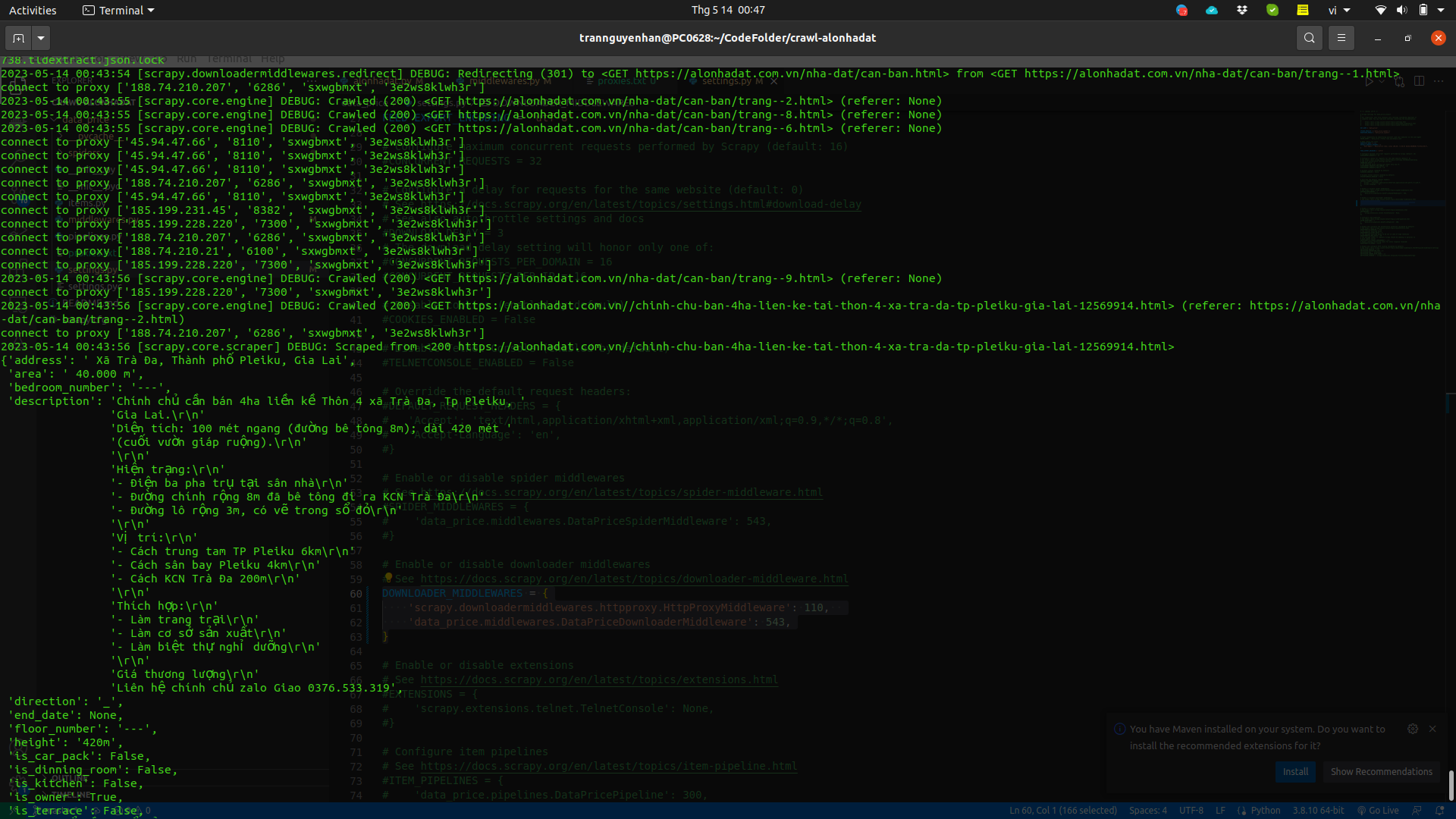Click the Wi-Fi indicator icon

coord(1380,11)
